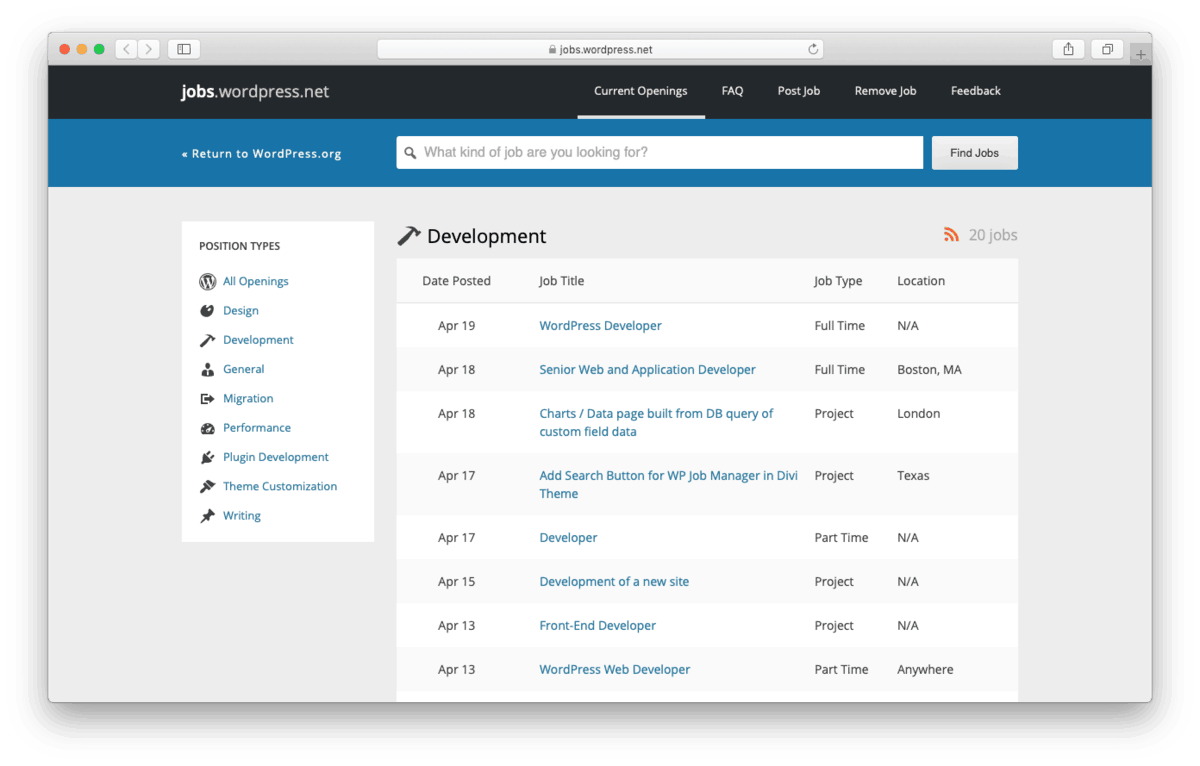Select the General category link
The width and height of the screenshot is (1200, 766).
pyautogui.click(x=244, y=369)
